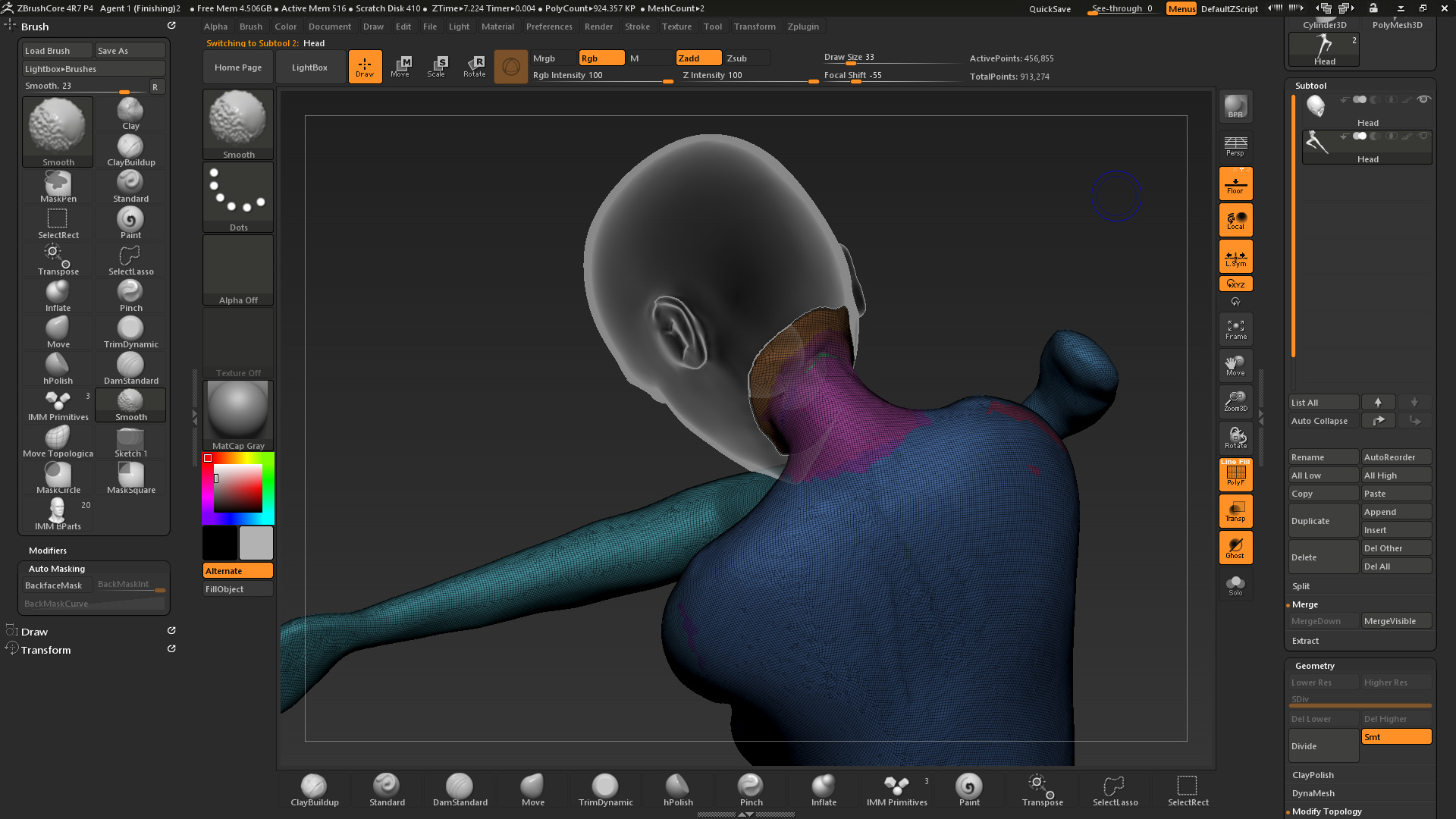Screen dimensions: 1456x819
Task: Select the DamStandard brush in bottom shelf
Action: 460,789
